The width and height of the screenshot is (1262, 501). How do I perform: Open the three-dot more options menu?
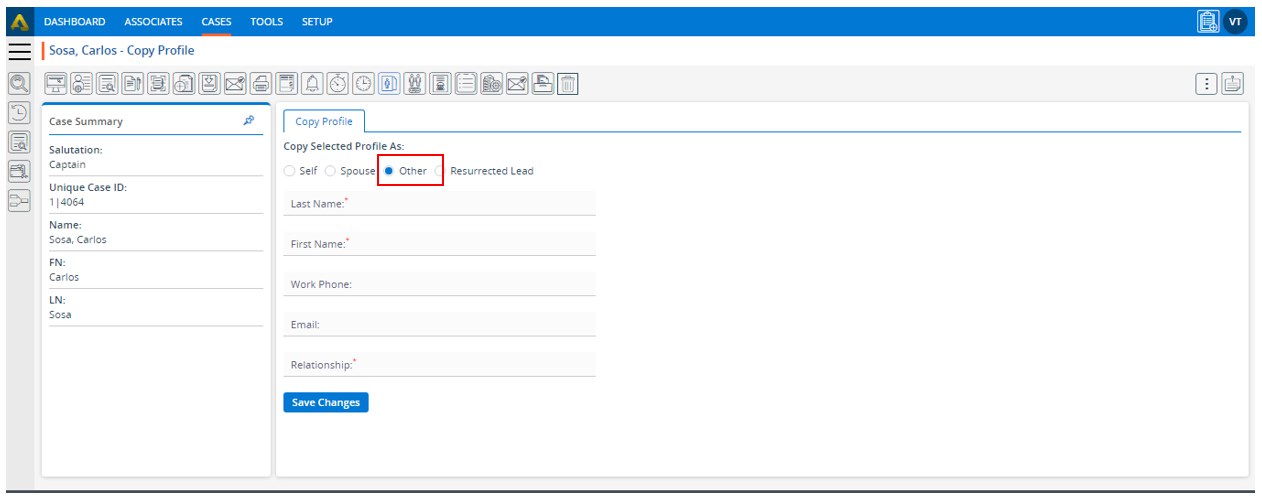click(1207, 84)
